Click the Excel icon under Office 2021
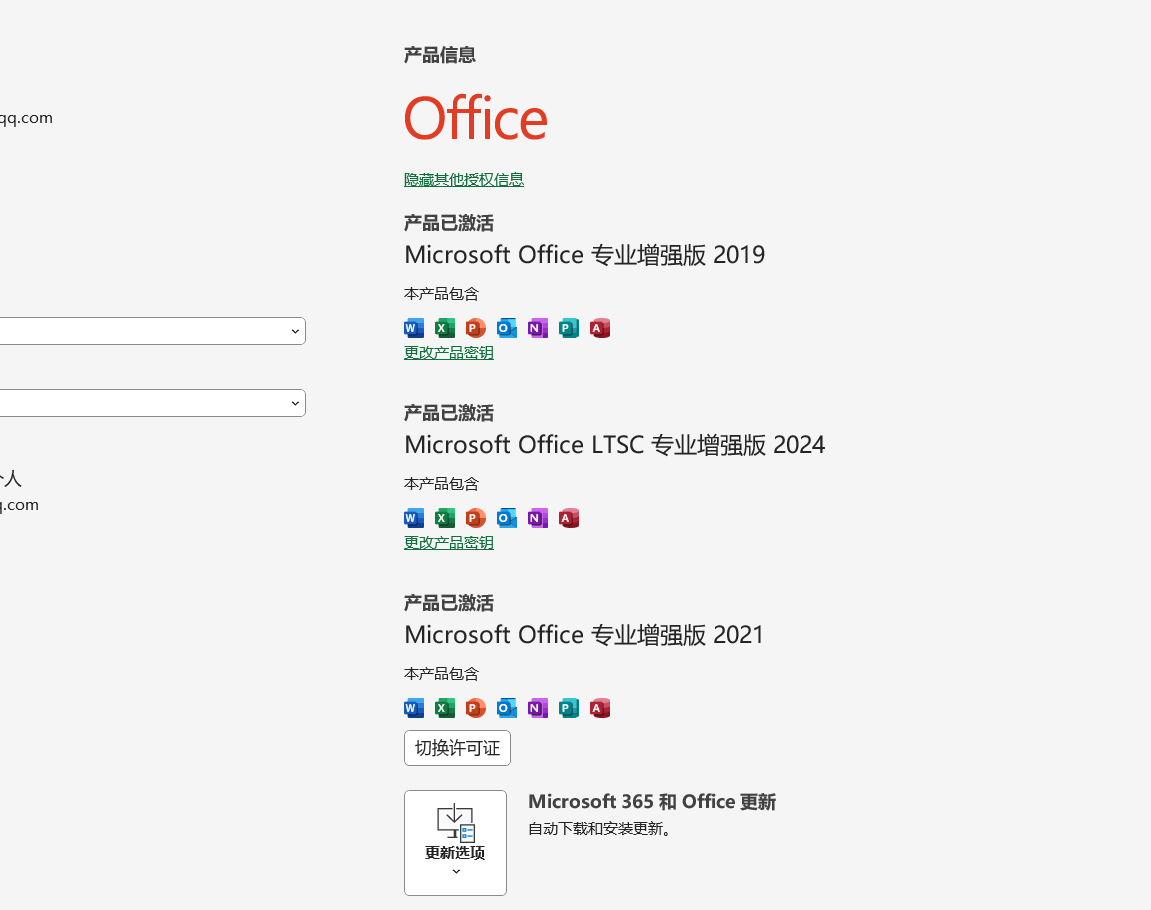The width and height of the screenshot is (1151, 910). click(445, 708)
